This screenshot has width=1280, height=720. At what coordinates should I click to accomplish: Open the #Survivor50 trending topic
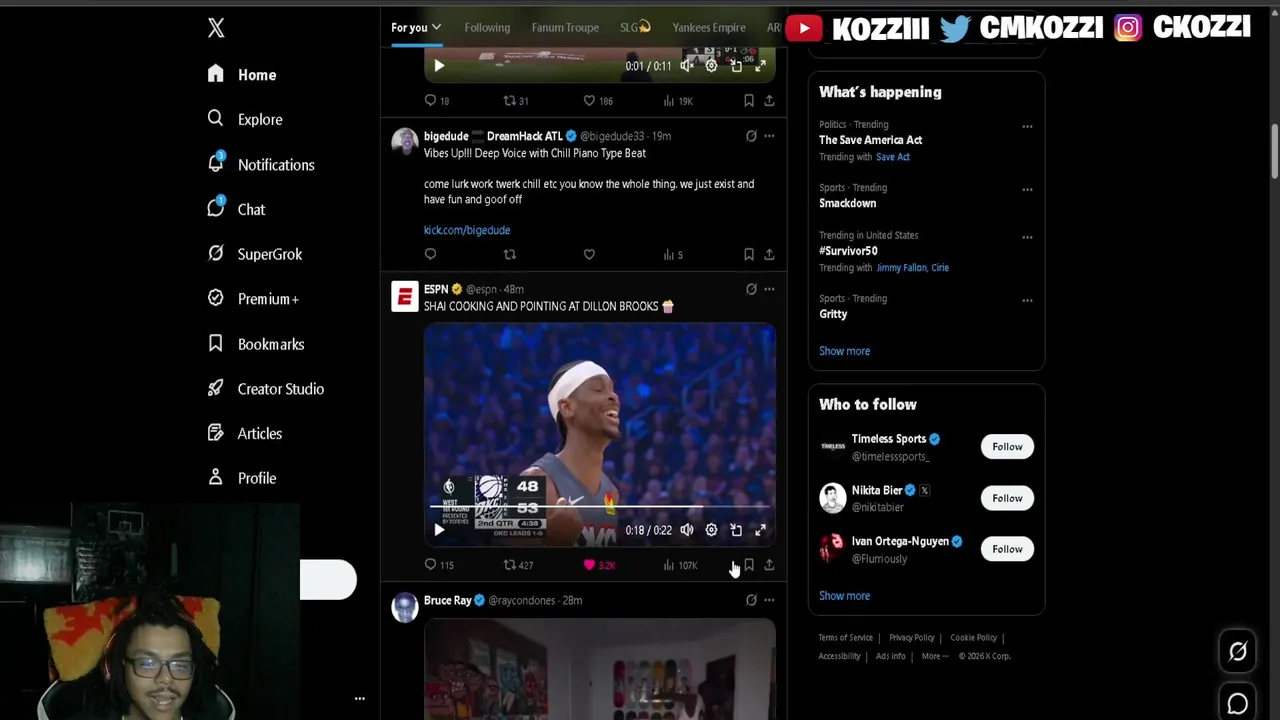click(x=848, y=251)
